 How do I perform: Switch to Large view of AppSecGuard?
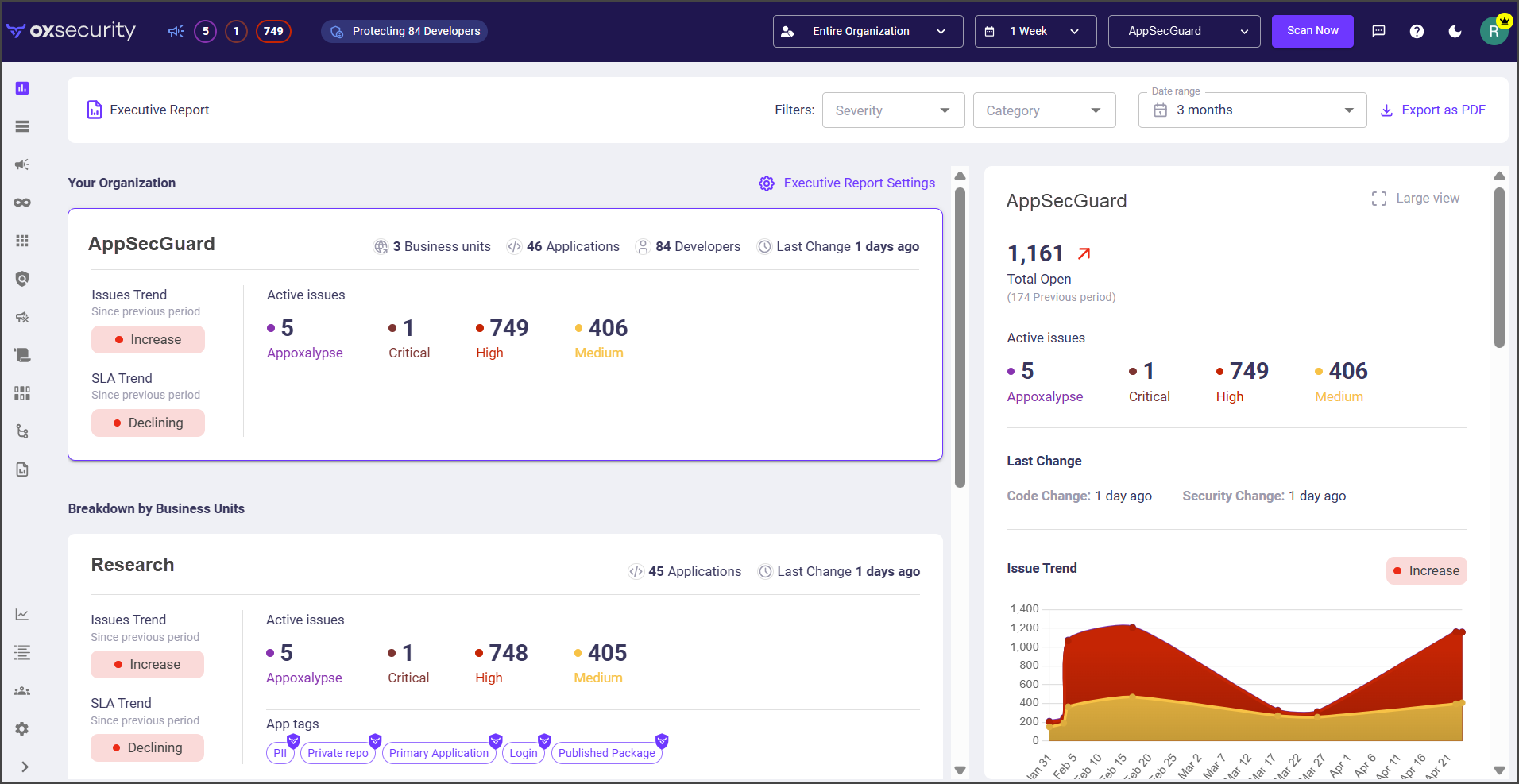coord(1416,199)
